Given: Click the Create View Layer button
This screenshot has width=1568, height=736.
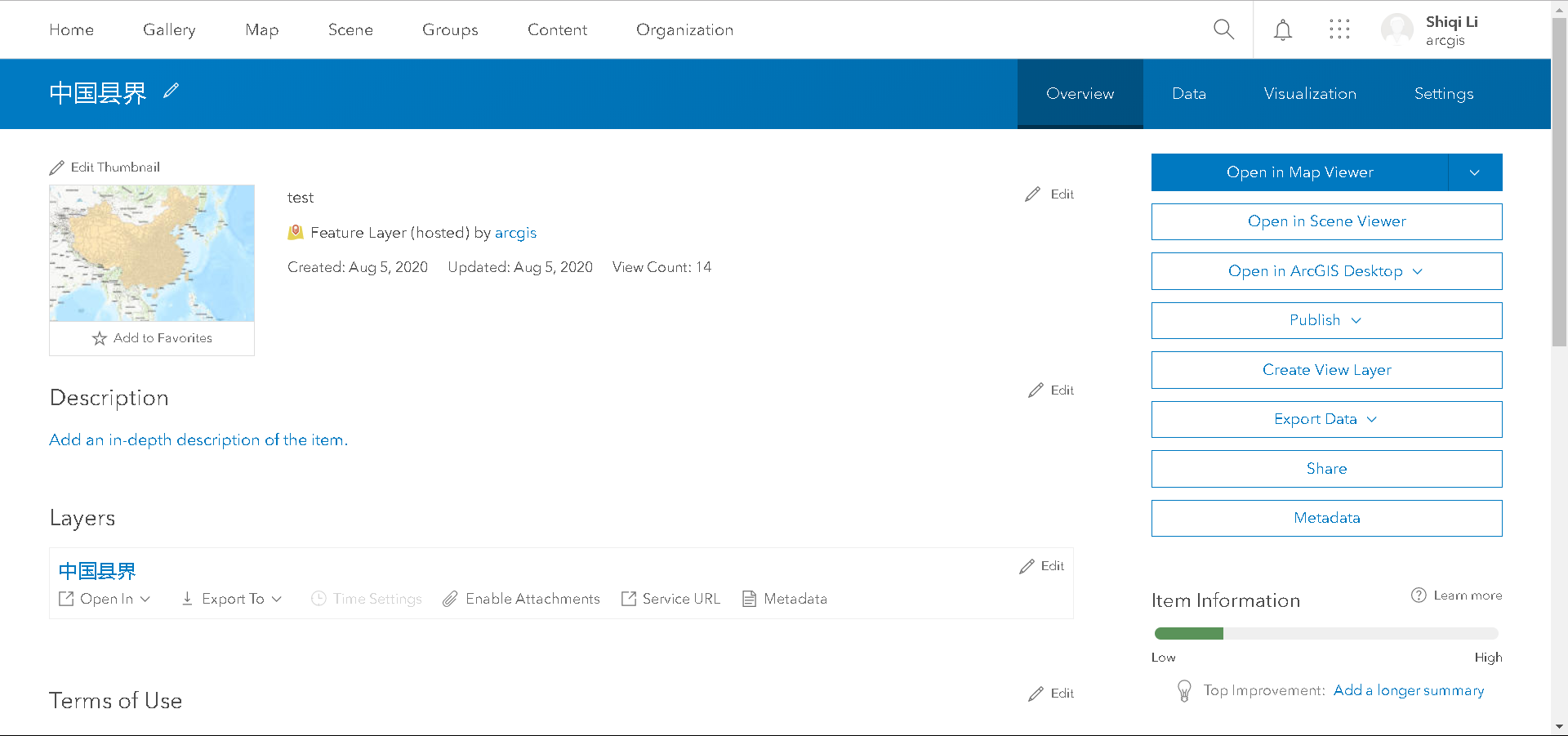Looking at the screenshot, I should pos(1327,370).
